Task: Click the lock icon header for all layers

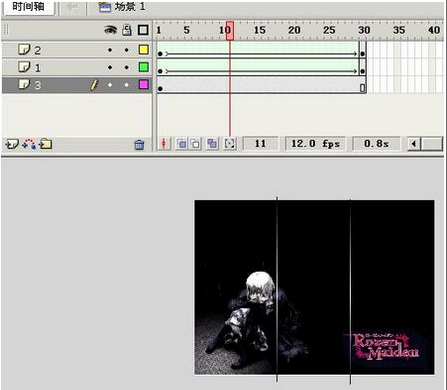Action: tap(127, 30)
